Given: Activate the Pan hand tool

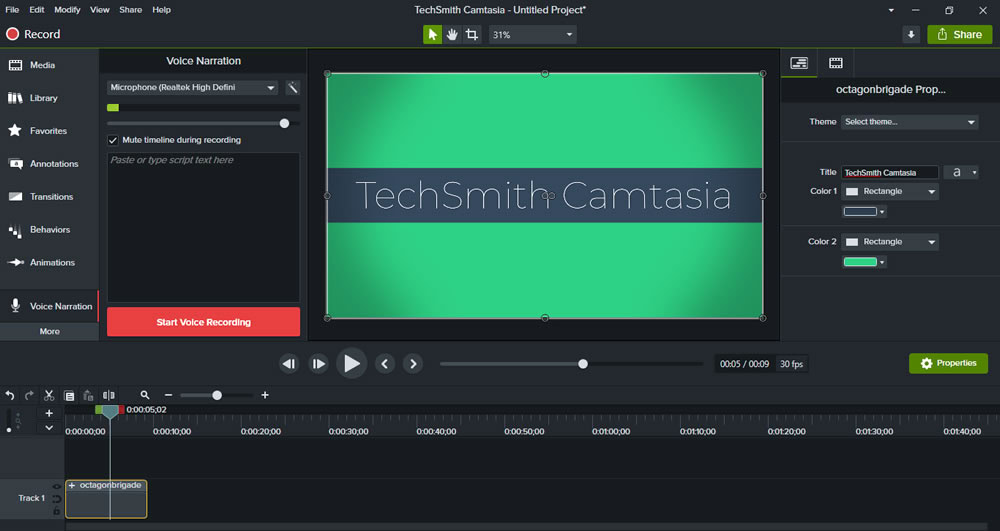Looking at the screenshot, I should 452,34.
